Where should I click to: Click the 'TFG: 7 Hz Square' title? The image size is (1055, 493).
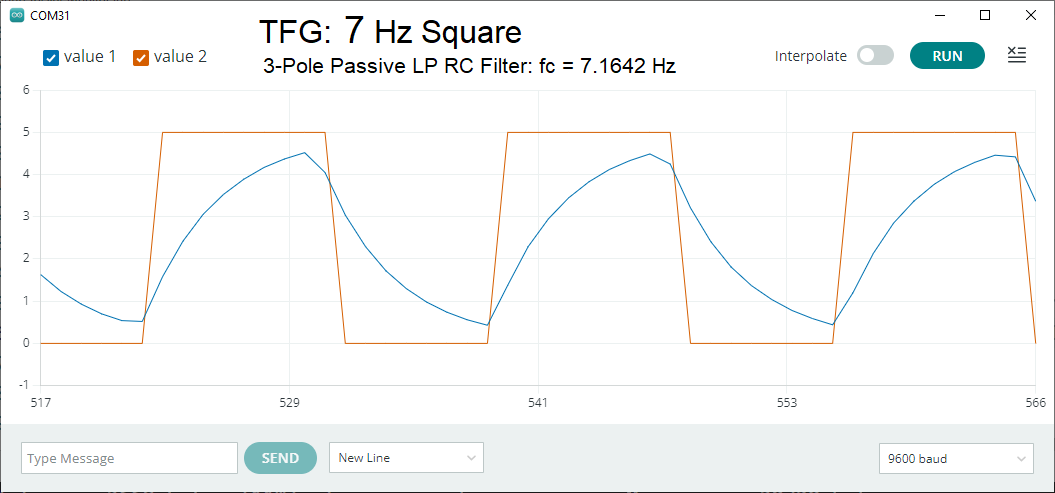(390, 32)
